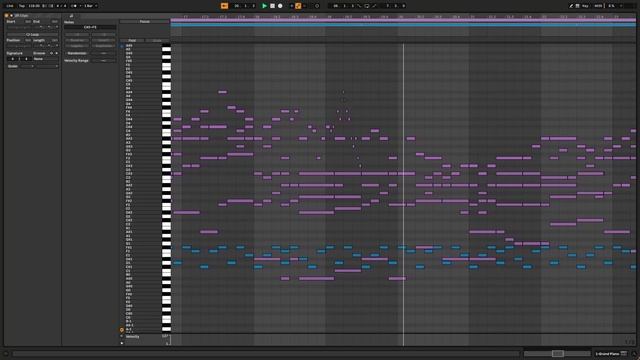Screen dimensions: 640x360
Task: Click the double-duration ×2 button
Action: pos(103,34)
